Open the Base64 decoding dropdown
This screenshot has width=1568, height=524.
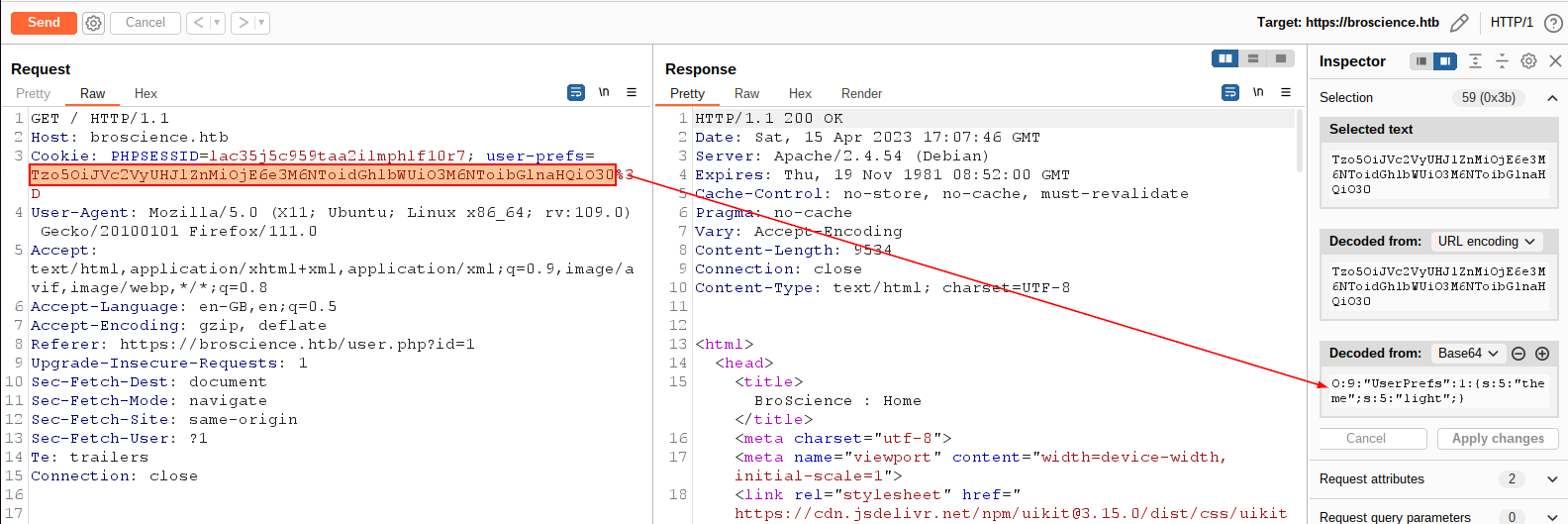[x=1468, y=354]
